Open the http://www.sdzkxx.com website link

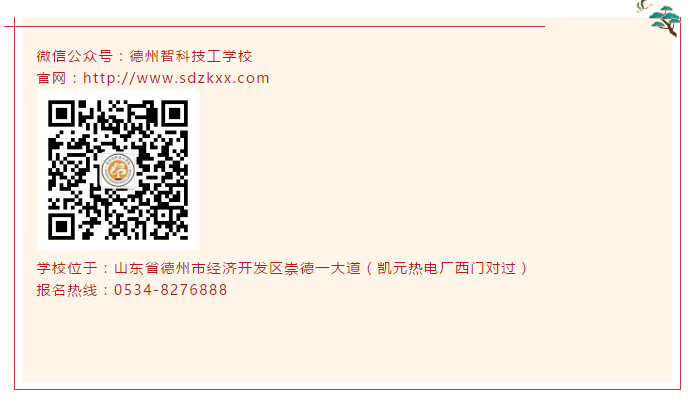176,78
